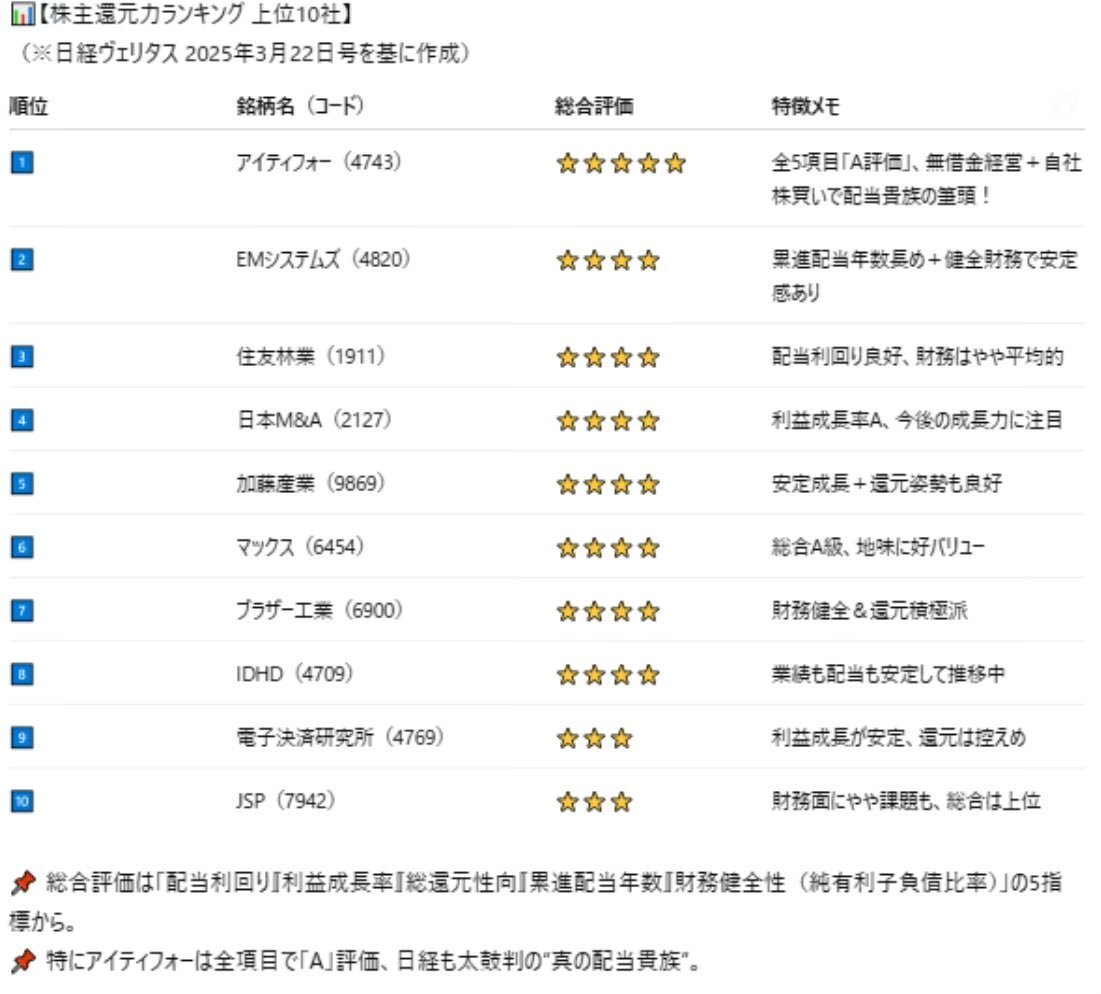Click the 特徴メモ column header
The height and width of the screenshot is (994, 1101).
point(805,106)
